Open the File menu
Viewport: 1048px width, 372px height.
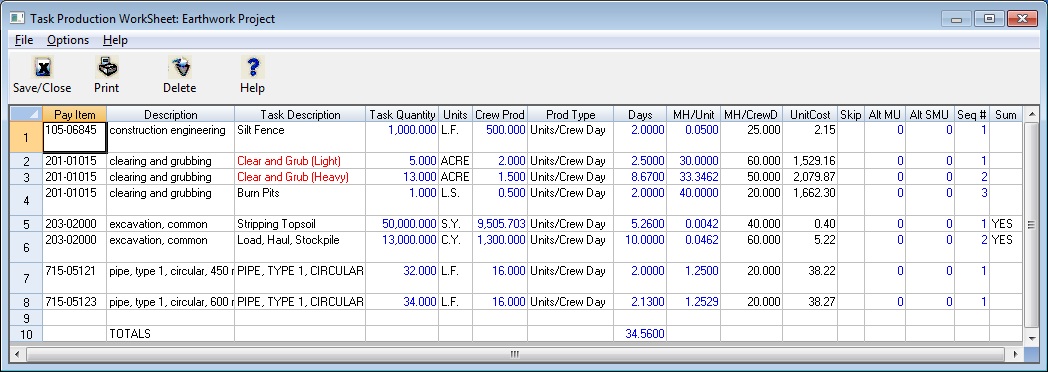(x=23, y=40)
